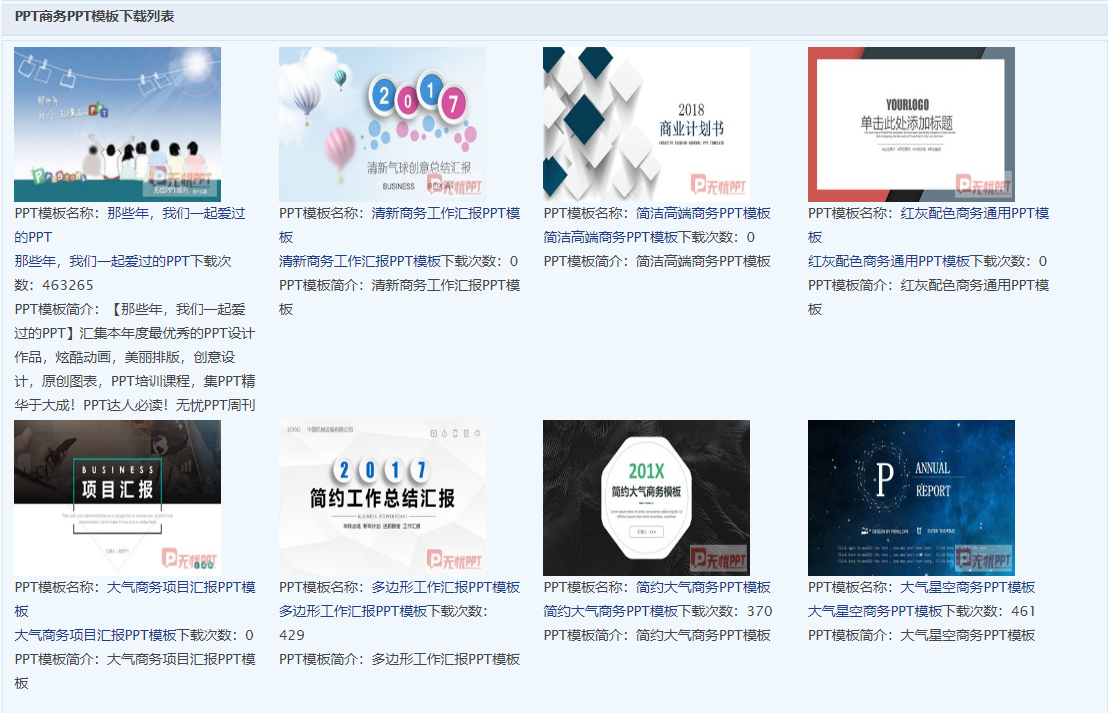Viewport: 1108px width, 713px height.
Task: Open the BUSINESS 项目汇报 thumbnail
Action: tap(117, 497)
